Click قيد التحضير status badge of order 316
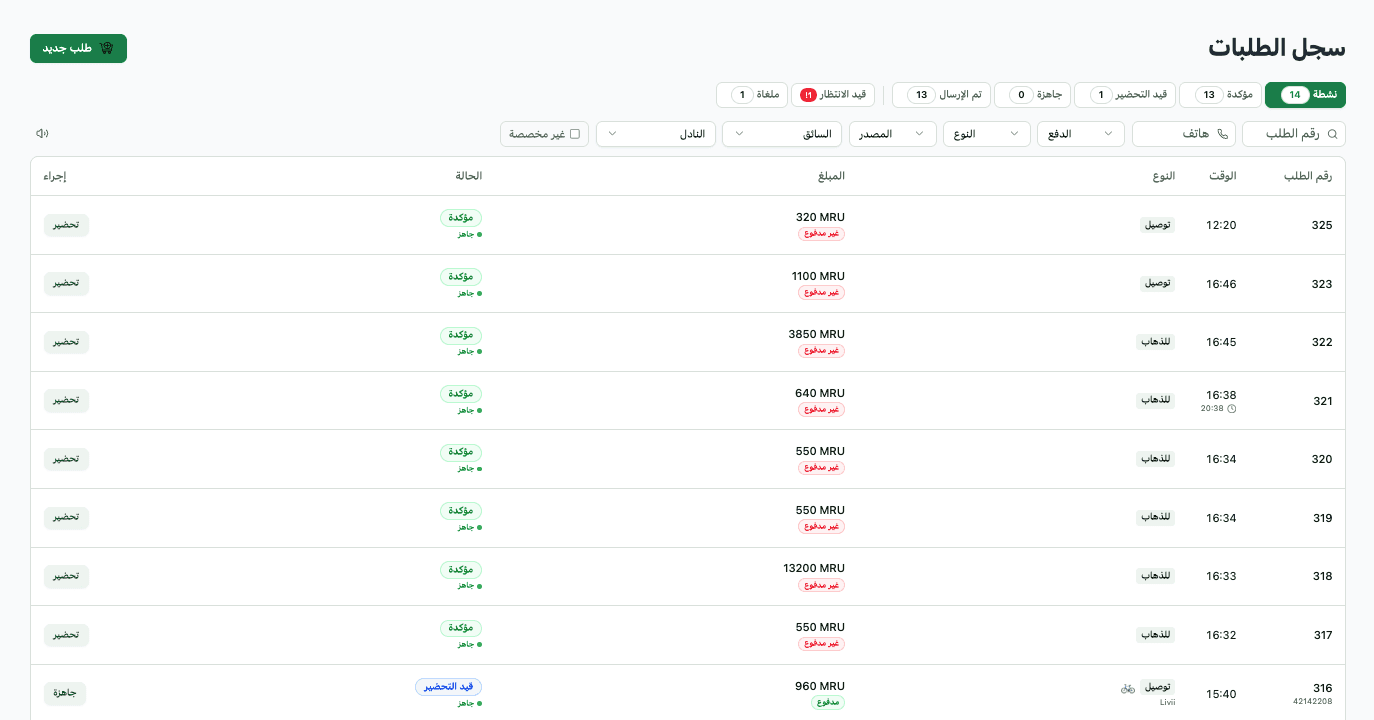This screenshot has width=1374, height=720. 449,687
